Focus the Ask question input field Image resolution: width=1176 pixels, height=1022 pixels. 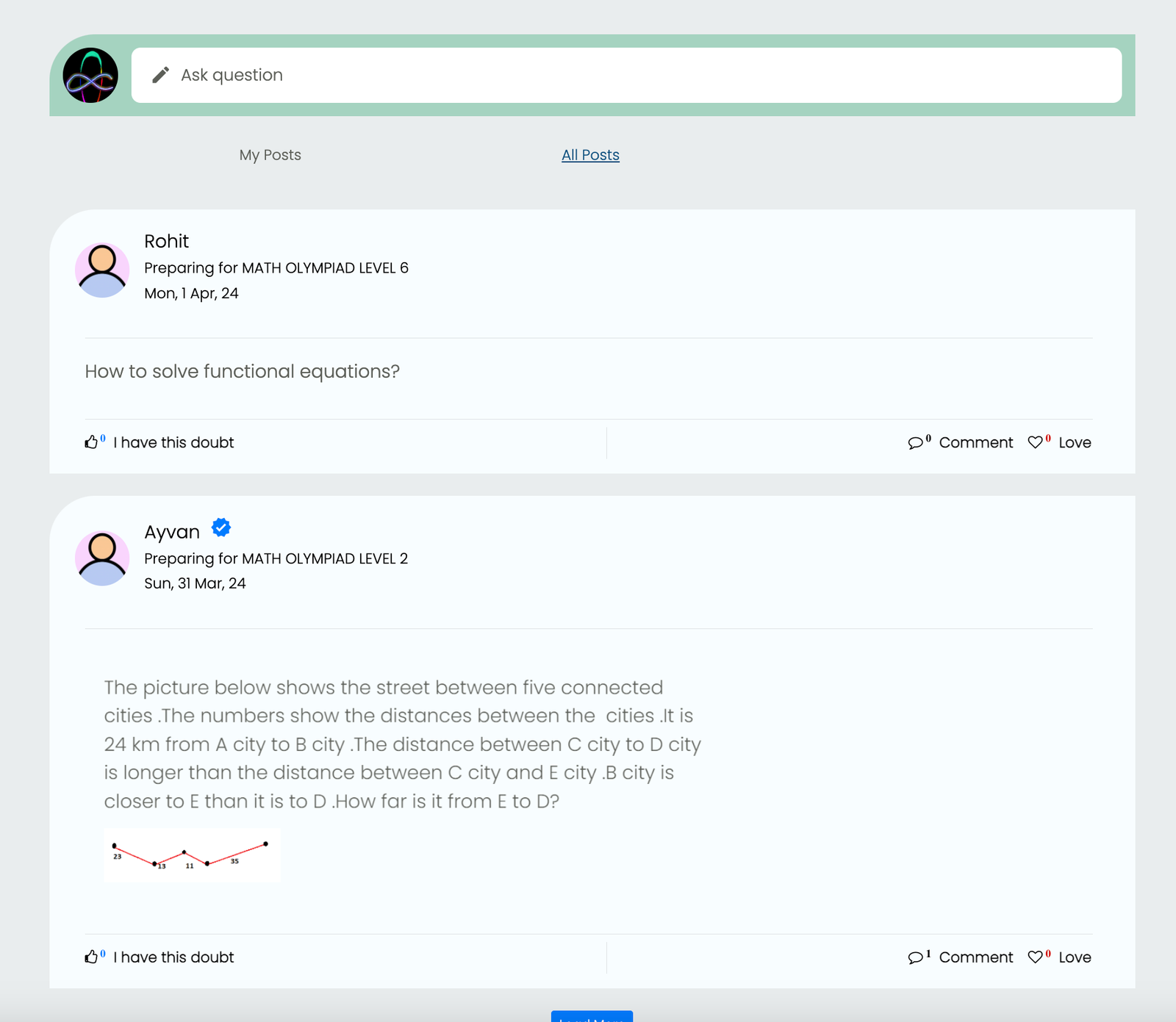click(x=626, y=75)
